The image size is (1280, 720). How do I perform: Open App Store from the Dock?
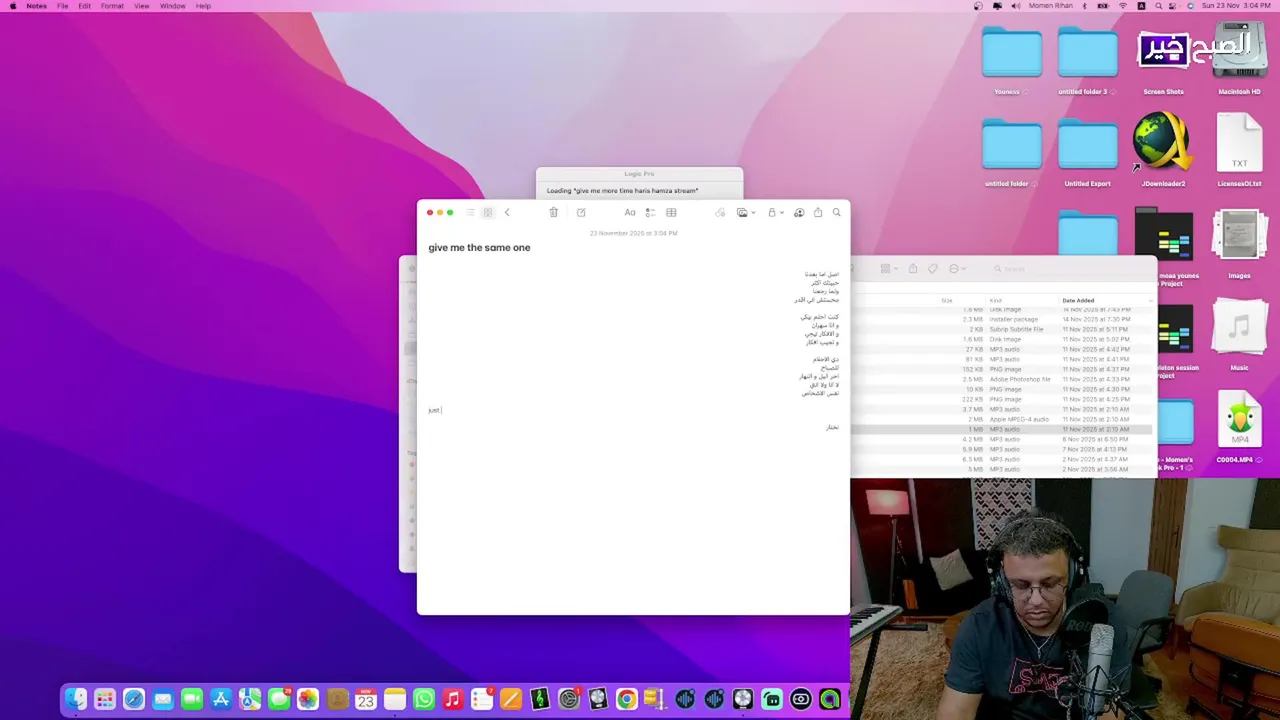[221, 699]
